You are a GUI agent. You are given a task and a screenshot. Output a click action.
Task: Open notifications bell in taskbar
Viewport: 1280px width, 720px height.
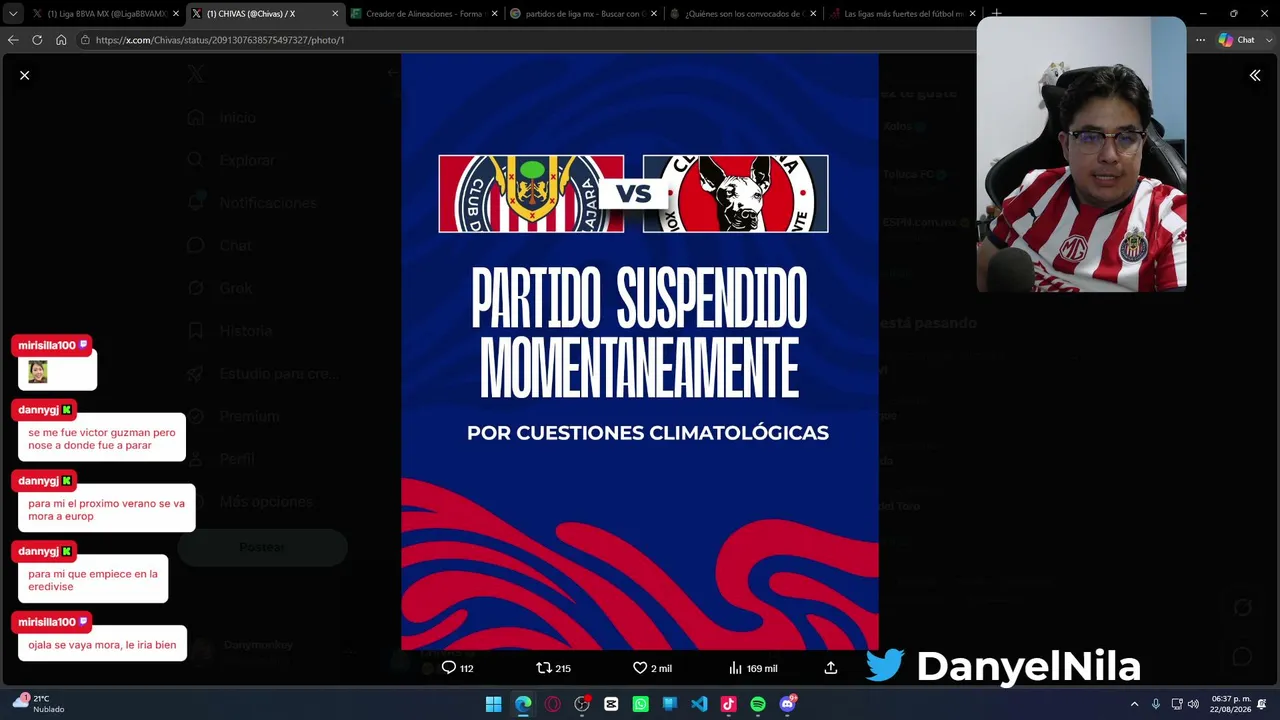1262,704
